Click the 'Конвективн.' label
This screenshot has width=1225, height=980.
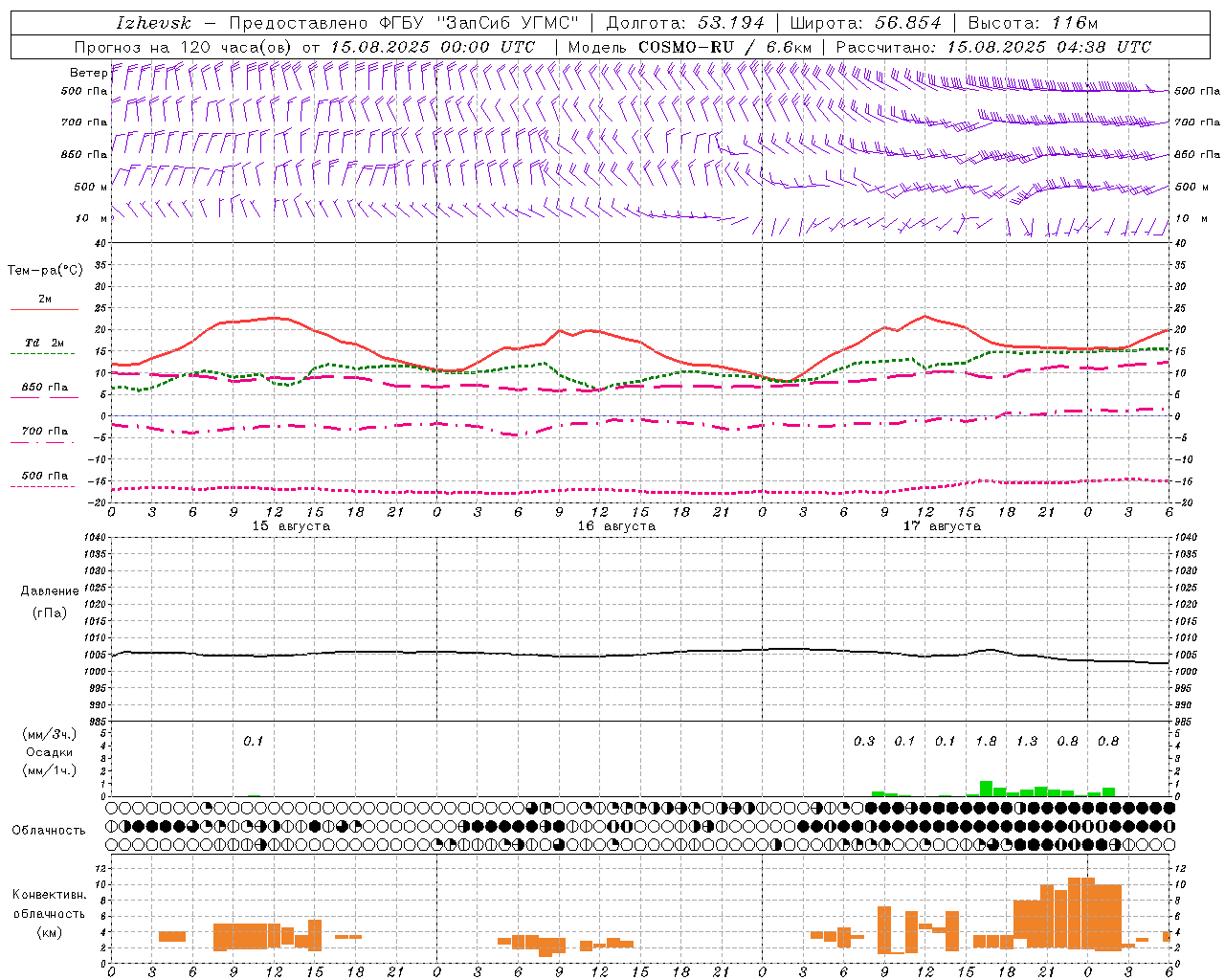[x=50, y=895]
